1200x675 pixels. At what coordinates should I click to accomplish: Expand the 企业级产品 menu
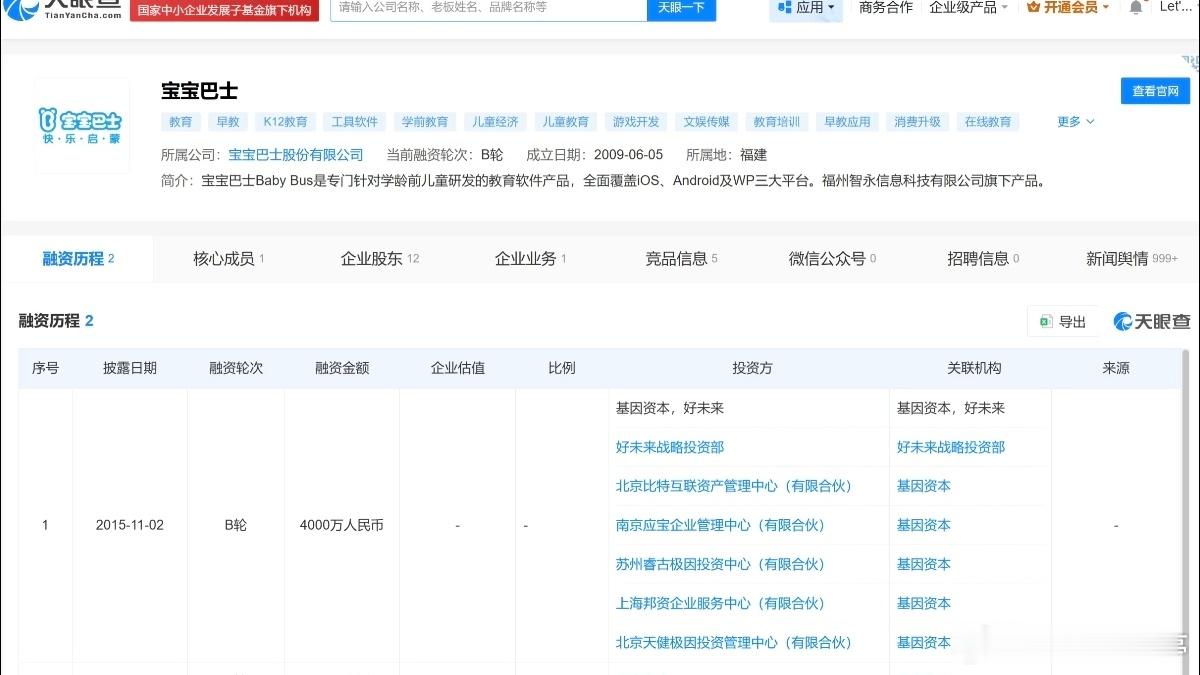tap(968, 7)
